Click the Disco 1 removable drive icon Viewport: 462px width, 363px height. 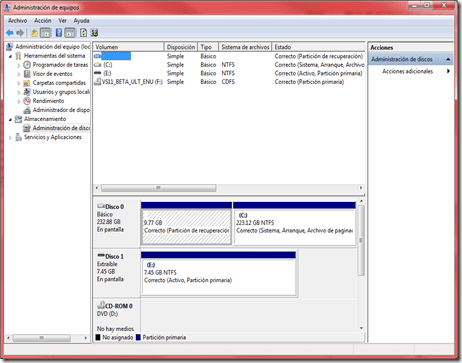tap(101, 256)
